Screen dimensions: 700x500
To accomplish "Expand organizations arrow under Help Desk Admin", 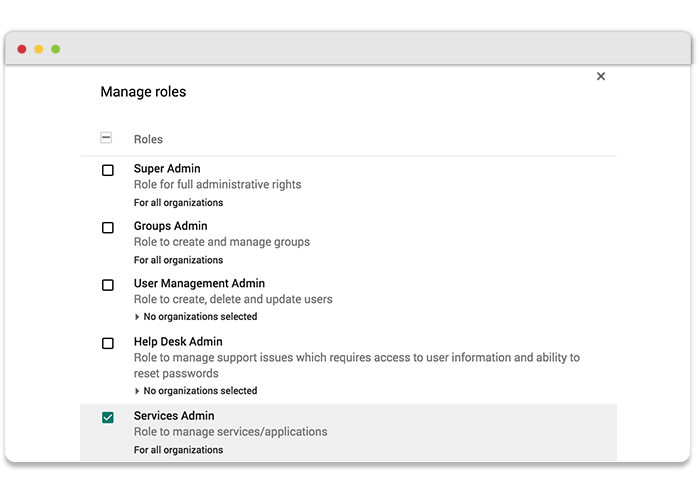I will pos(137,391).
